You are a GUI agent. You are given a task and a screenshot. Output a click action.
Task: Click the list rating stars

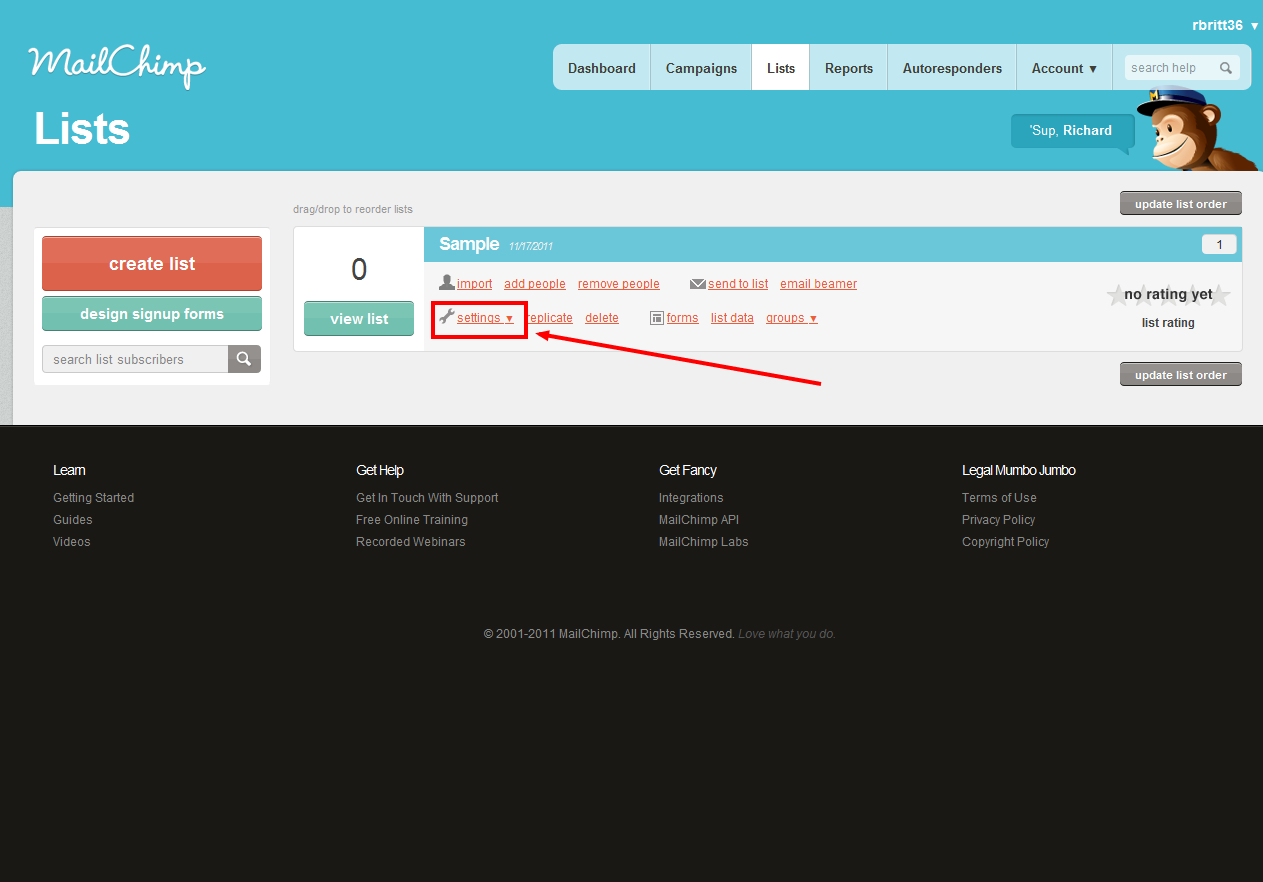click(1168, 295)
